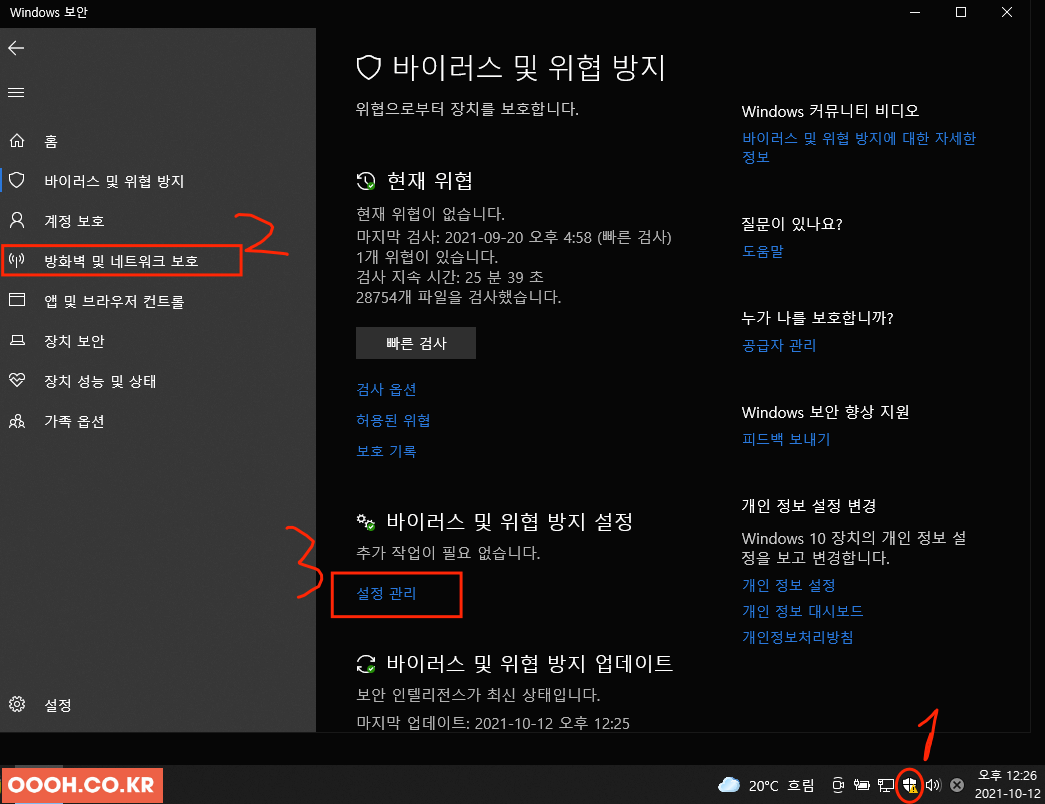Screen dimensions: 1045x804
Task: Open 개인정보처리방침 link
Action: pos(797,637)
